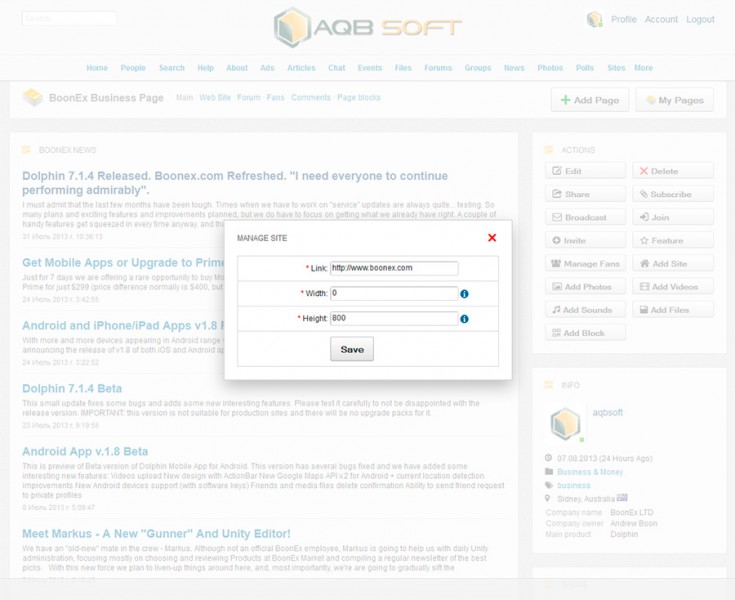The image size is (735, 600).
Task: Click the user avatar icon near Profile
Action: [x=594, y=19]
